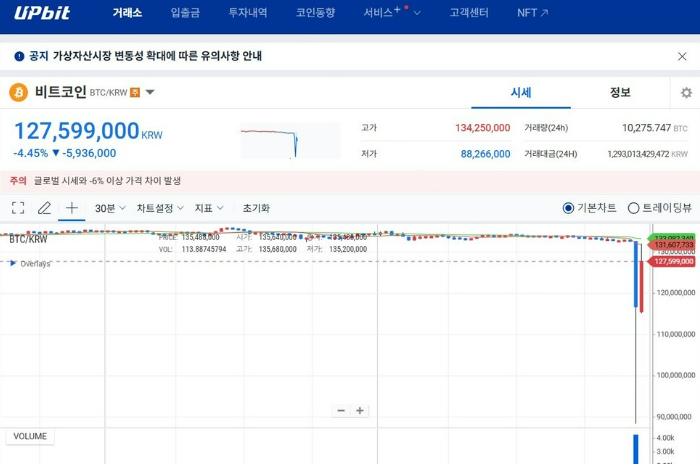Select the crosshair plus tool
The width and height of the screenshot is (700, 464).
click(71, 208)
